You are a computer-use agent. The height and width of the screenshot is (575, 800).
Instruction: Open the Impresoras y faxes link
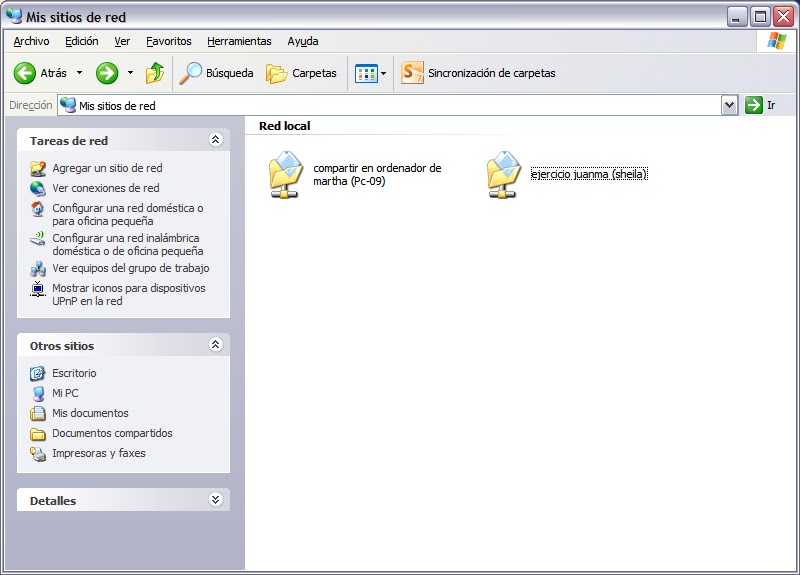[98, 453]
